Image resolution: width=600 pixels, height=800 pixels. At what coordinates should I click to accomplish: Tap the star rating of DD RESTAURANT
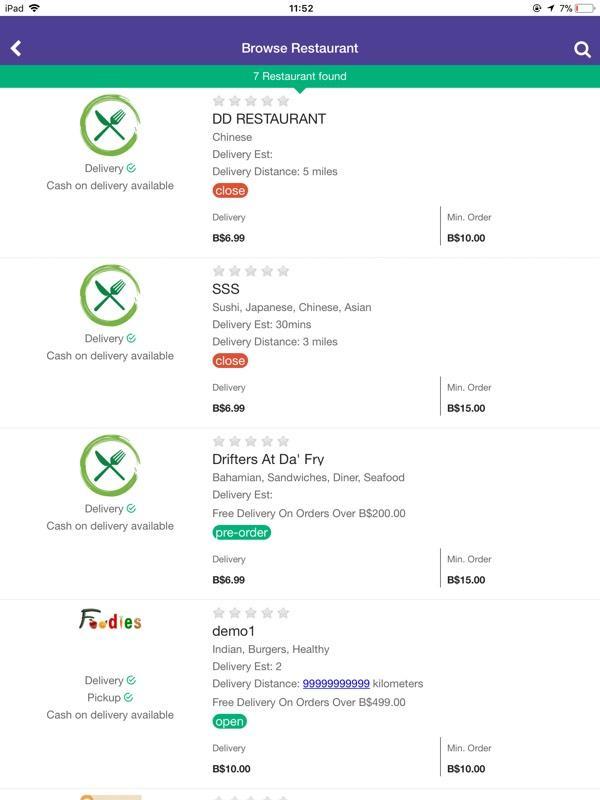[251, 101]
